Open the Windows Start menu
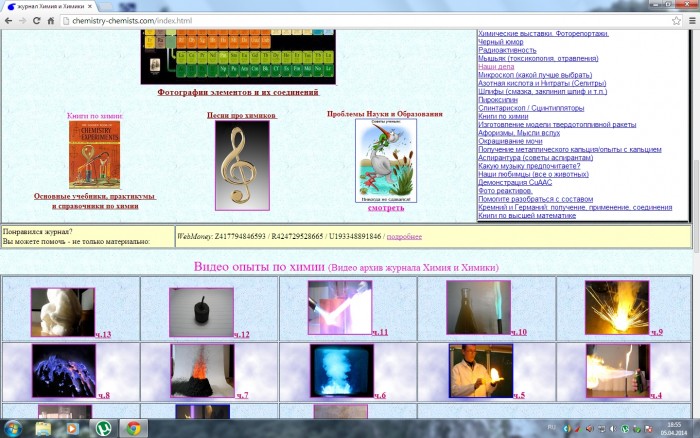Image resolution: width=700 pixels, height=438 pixels. pyautogui.click(x=13, y=428)
